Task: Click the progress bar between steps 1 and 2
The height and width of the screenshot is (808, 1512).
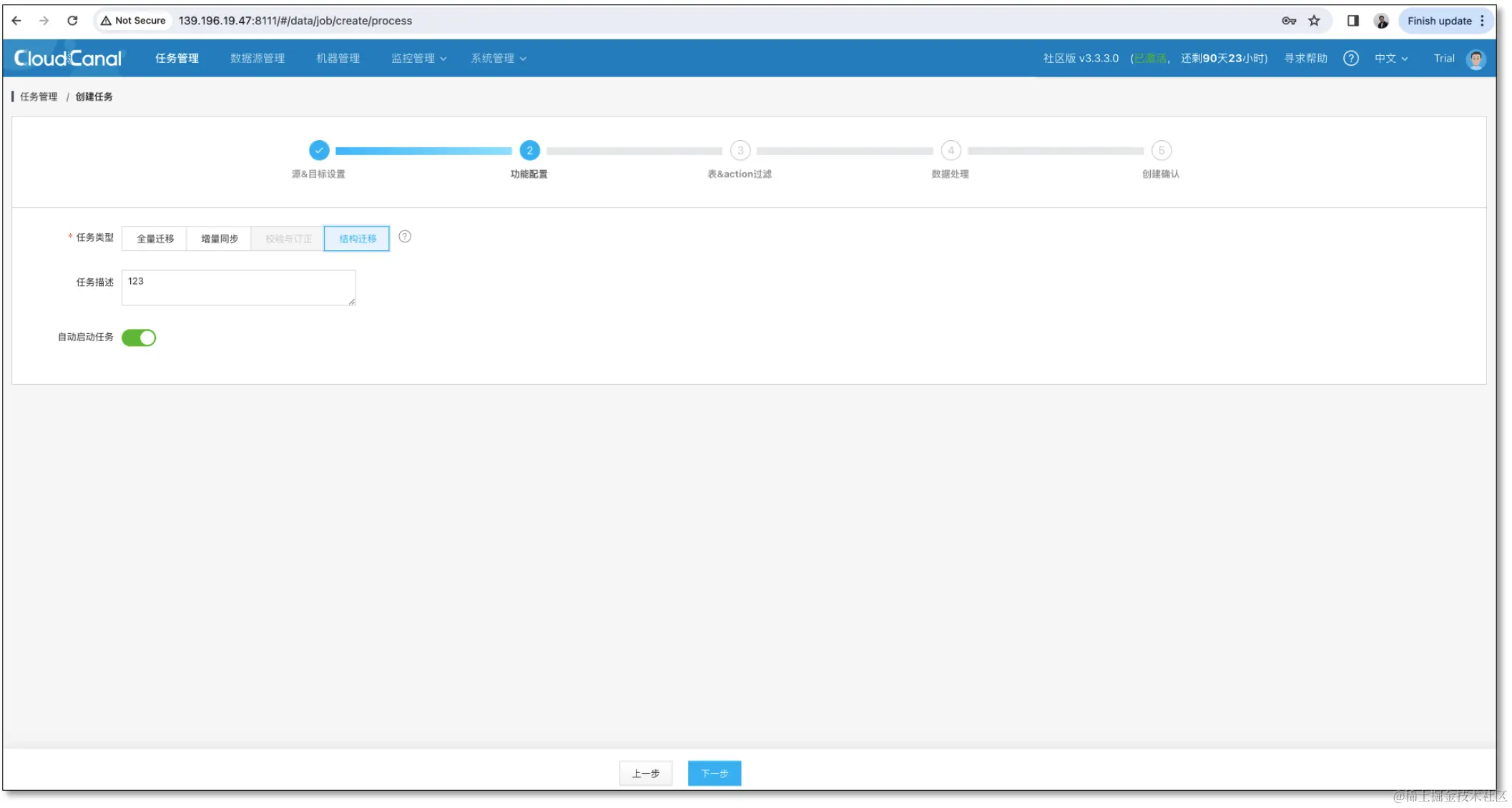Action: pos(423,151)
